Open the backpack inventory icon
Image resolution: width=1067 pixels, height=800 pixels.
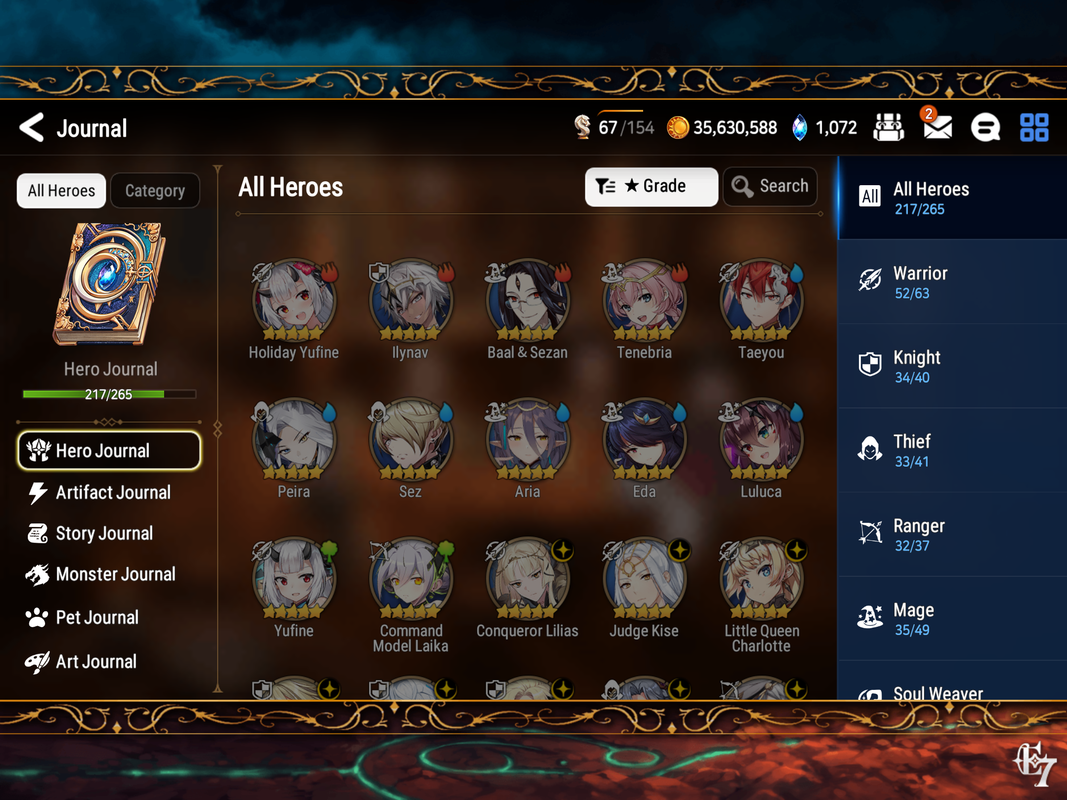click(x=889, y=127)
